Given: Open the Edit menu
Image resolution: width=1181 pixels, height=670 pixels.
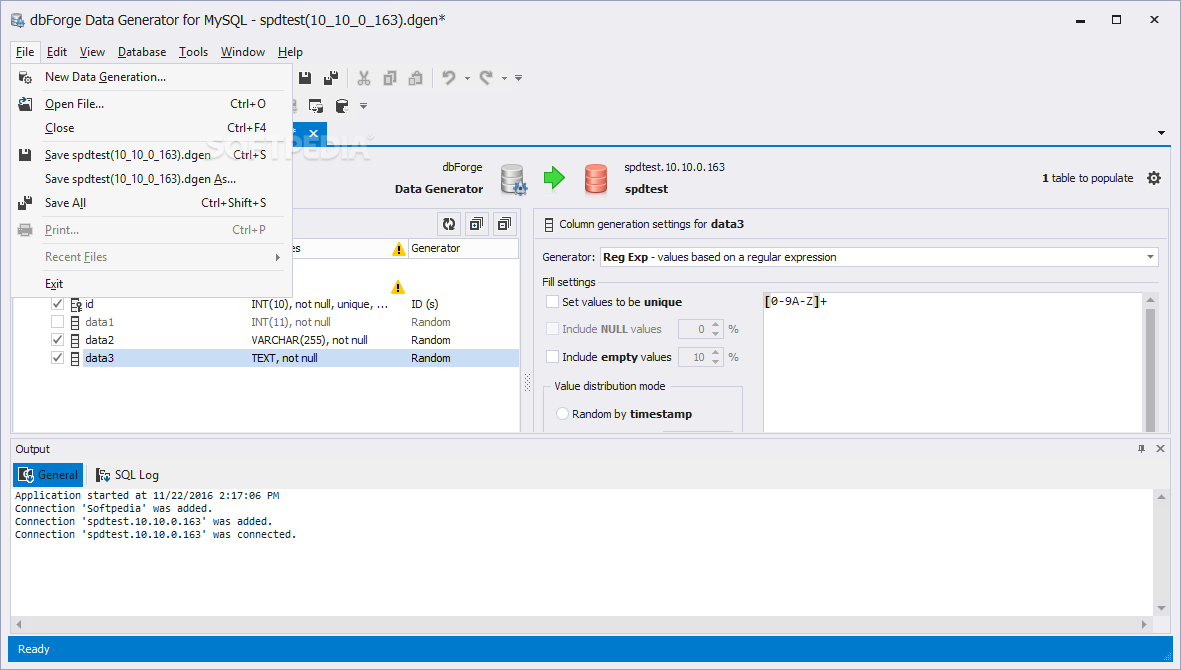Looking at the screenshot, I should point(56,52).
